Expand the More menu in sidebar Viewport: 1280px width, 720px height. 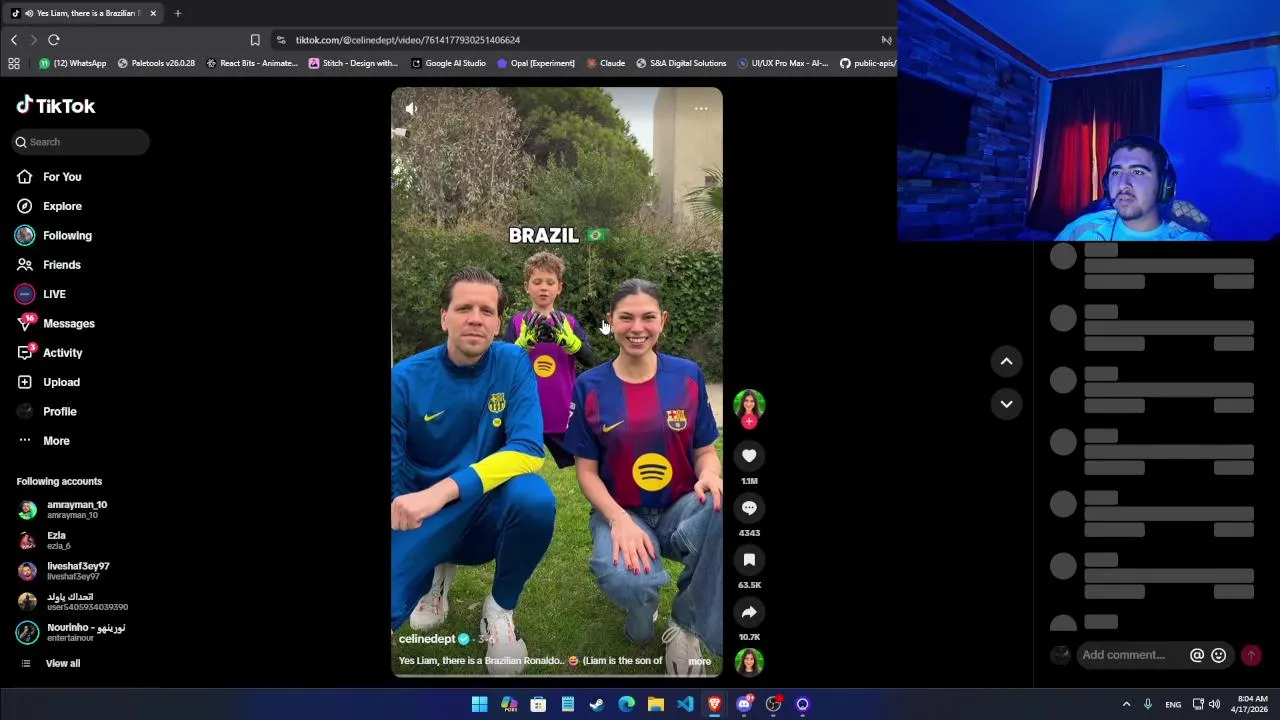43,441
